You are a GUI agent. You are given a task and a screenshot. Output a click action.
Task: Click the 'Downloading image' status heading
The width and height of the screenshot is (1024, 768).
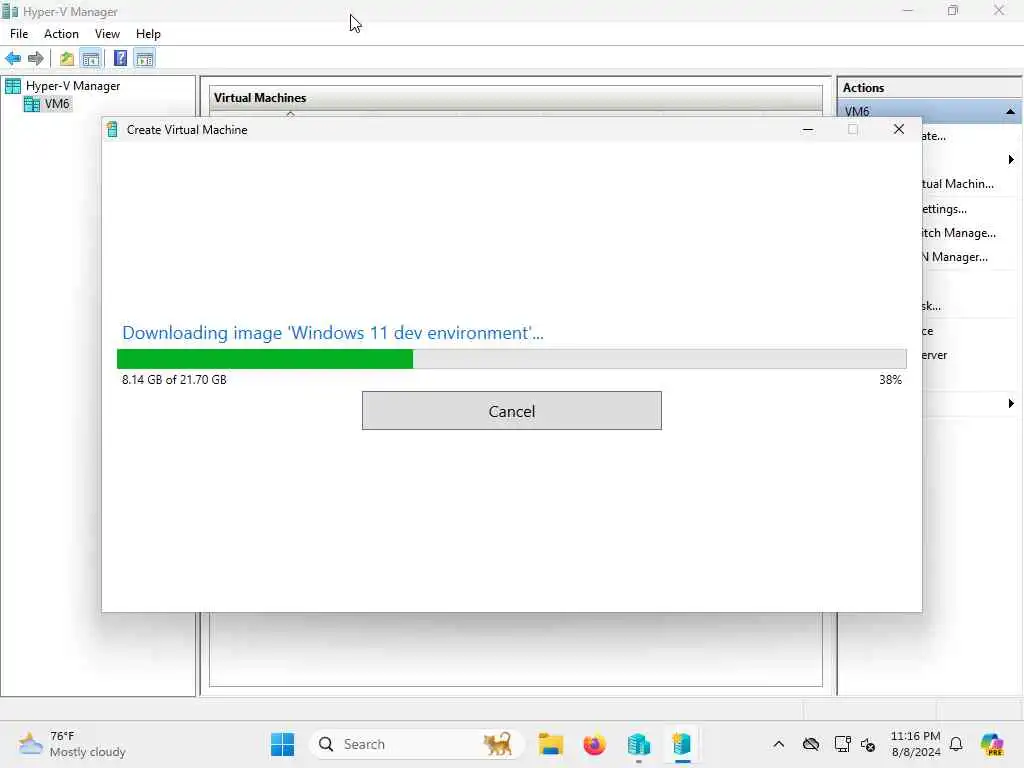pyautogui.click(x=332, y=332)
